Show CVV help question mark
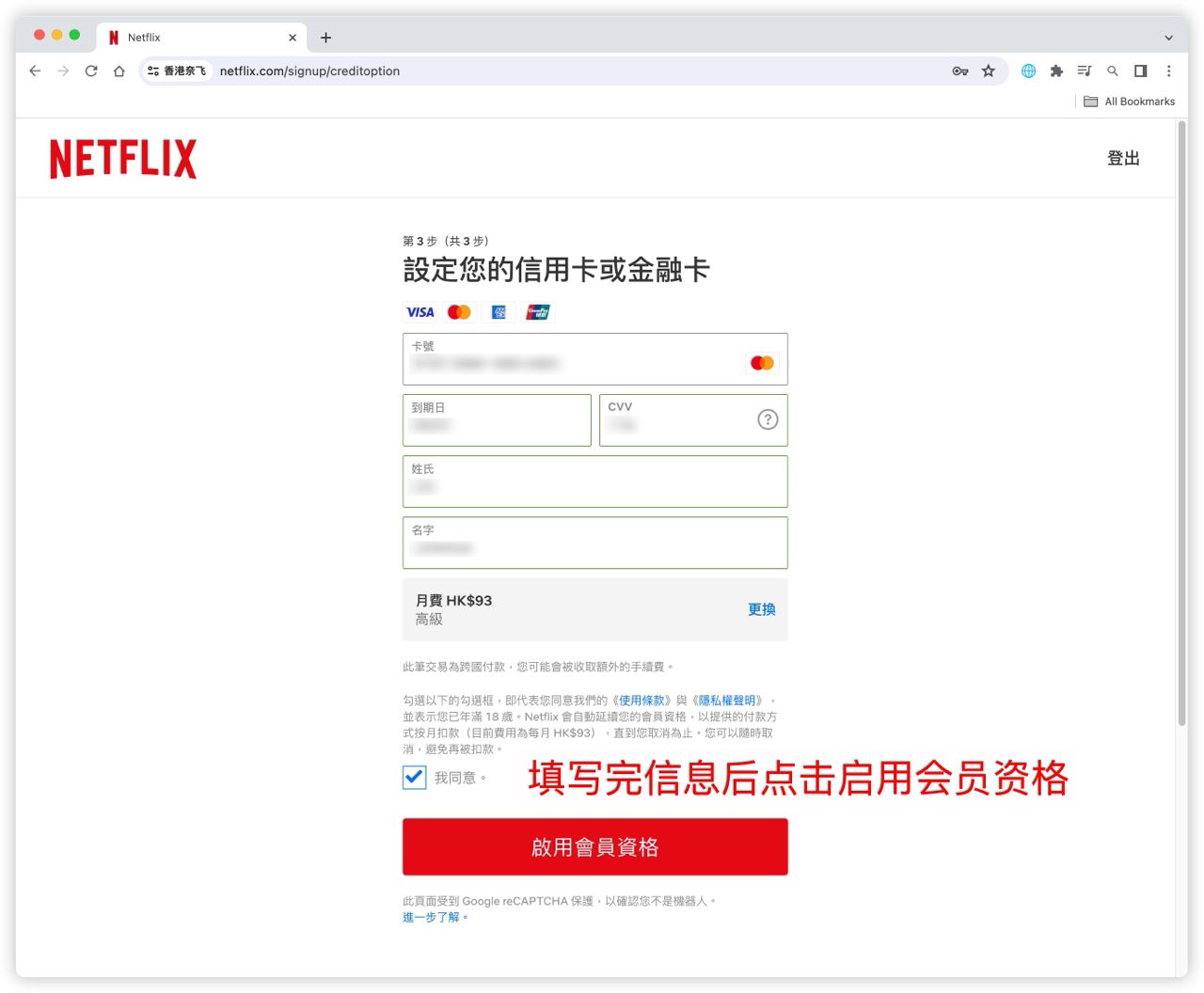1204x993 pixels. [x=768, y=419]
